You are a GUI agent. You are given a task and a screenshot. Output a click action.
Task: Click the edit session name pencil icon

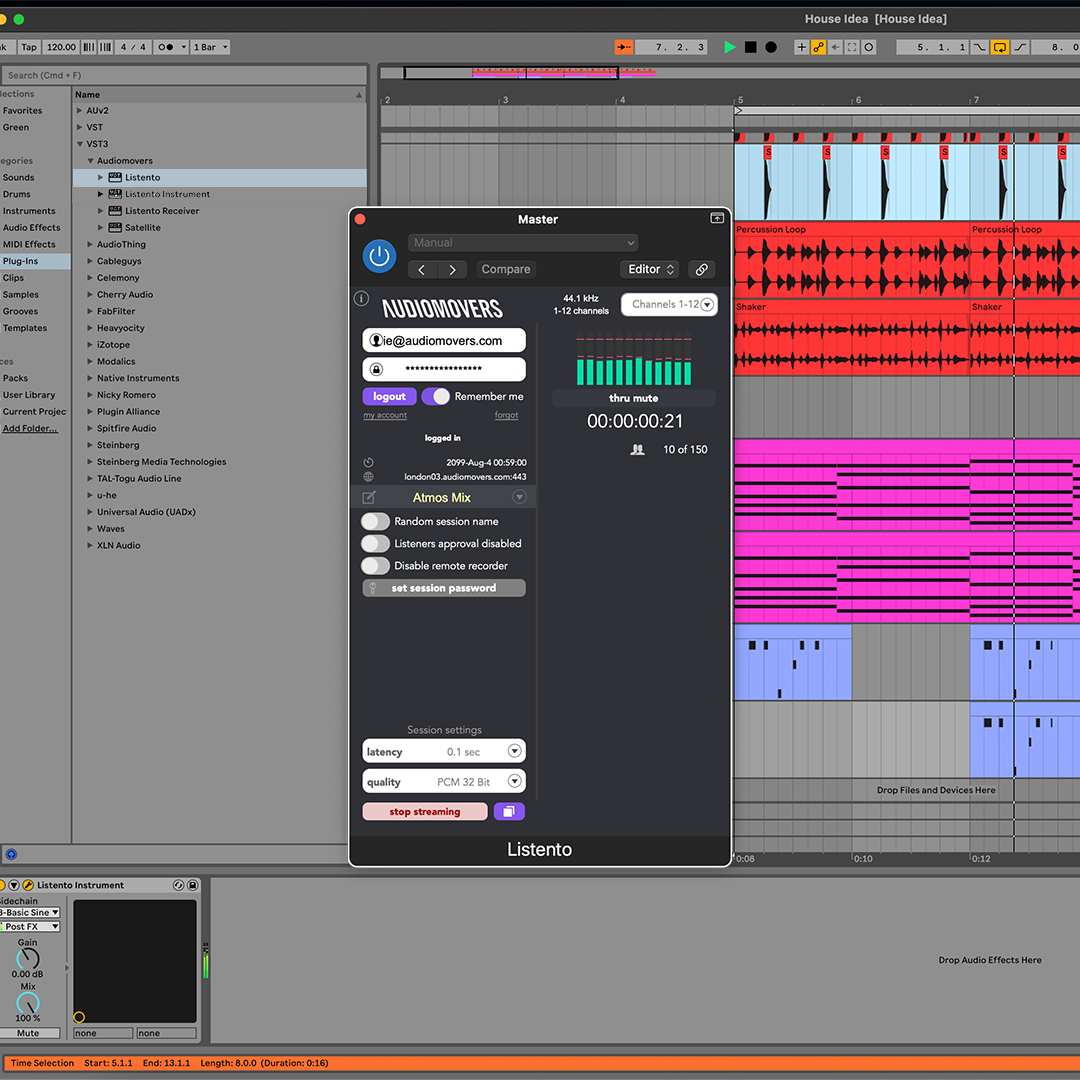(x=369, y=497)
